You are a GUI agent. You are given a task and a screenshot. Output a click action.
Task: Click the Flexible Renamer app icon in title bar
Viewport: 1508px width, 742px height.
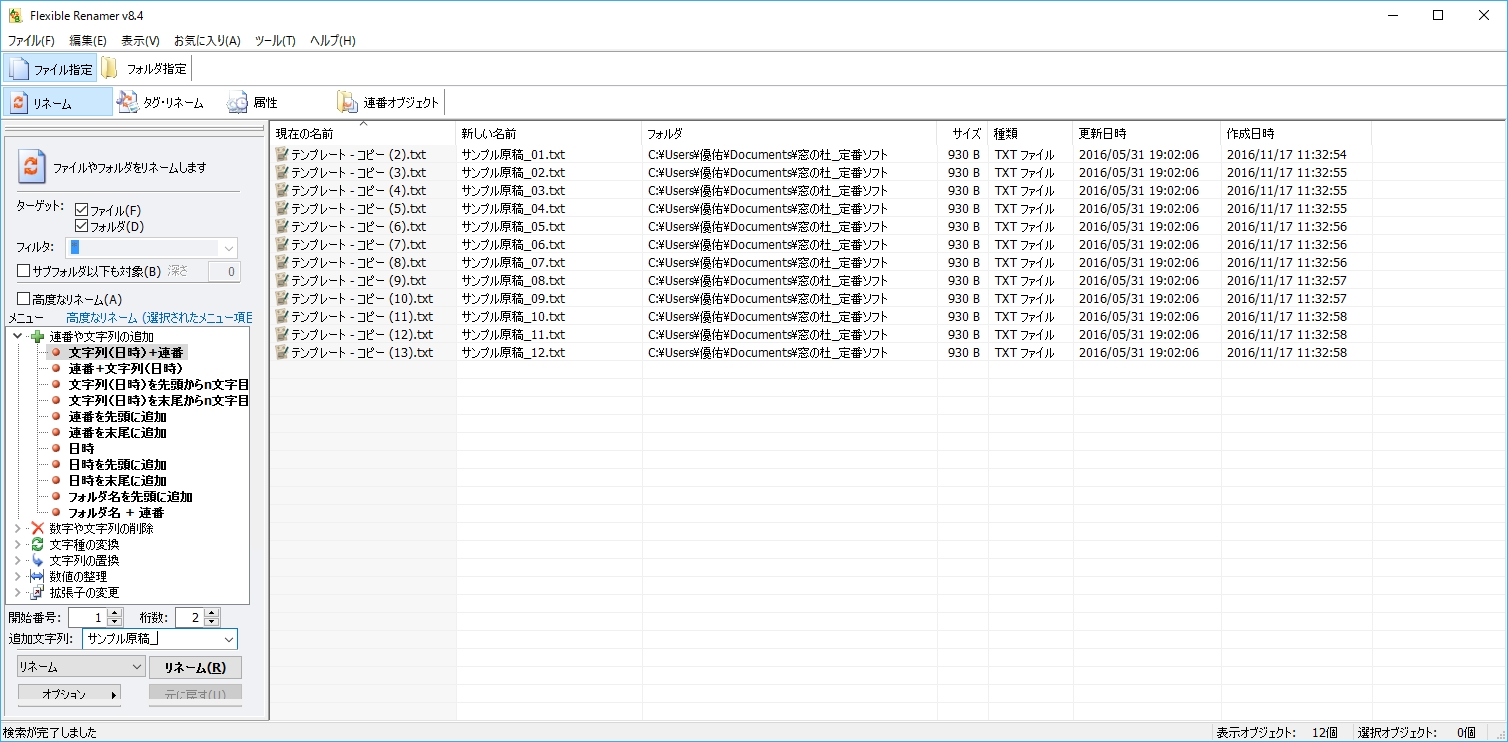(14, 15)
